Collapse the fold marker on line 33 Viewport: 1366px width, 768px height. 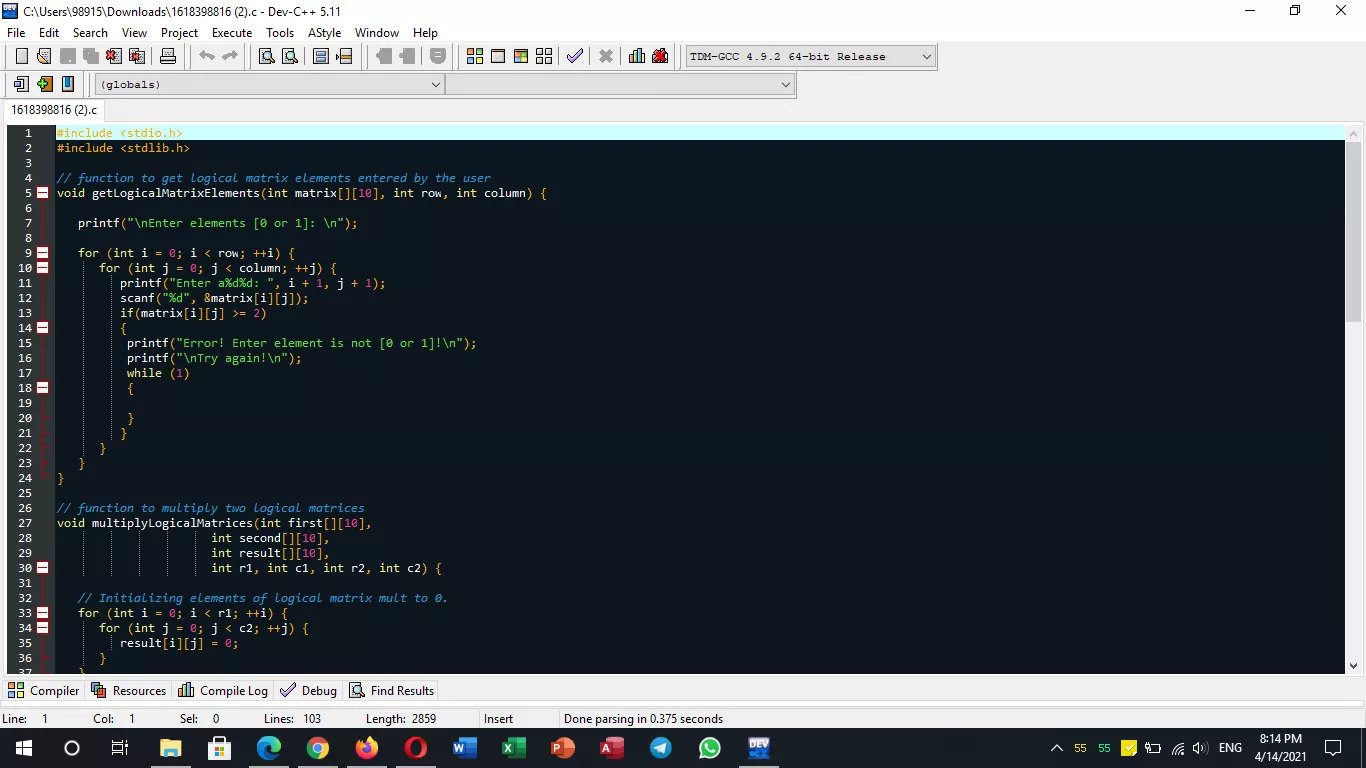pos(42,613)
